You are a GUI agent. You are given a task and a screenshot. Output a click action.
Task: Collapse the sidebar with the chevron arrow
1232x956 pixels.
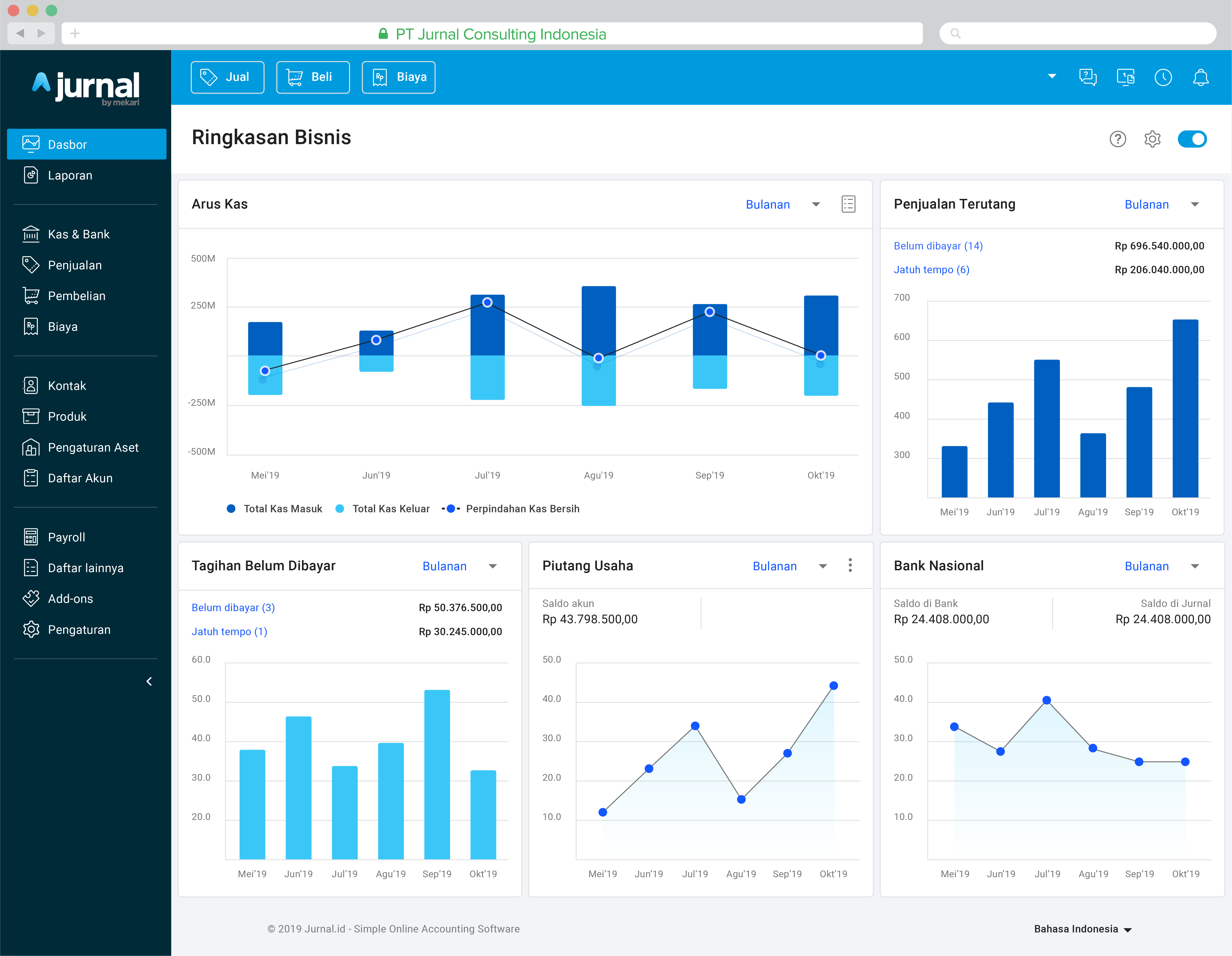pyautogui.click(x=149, y=681)
